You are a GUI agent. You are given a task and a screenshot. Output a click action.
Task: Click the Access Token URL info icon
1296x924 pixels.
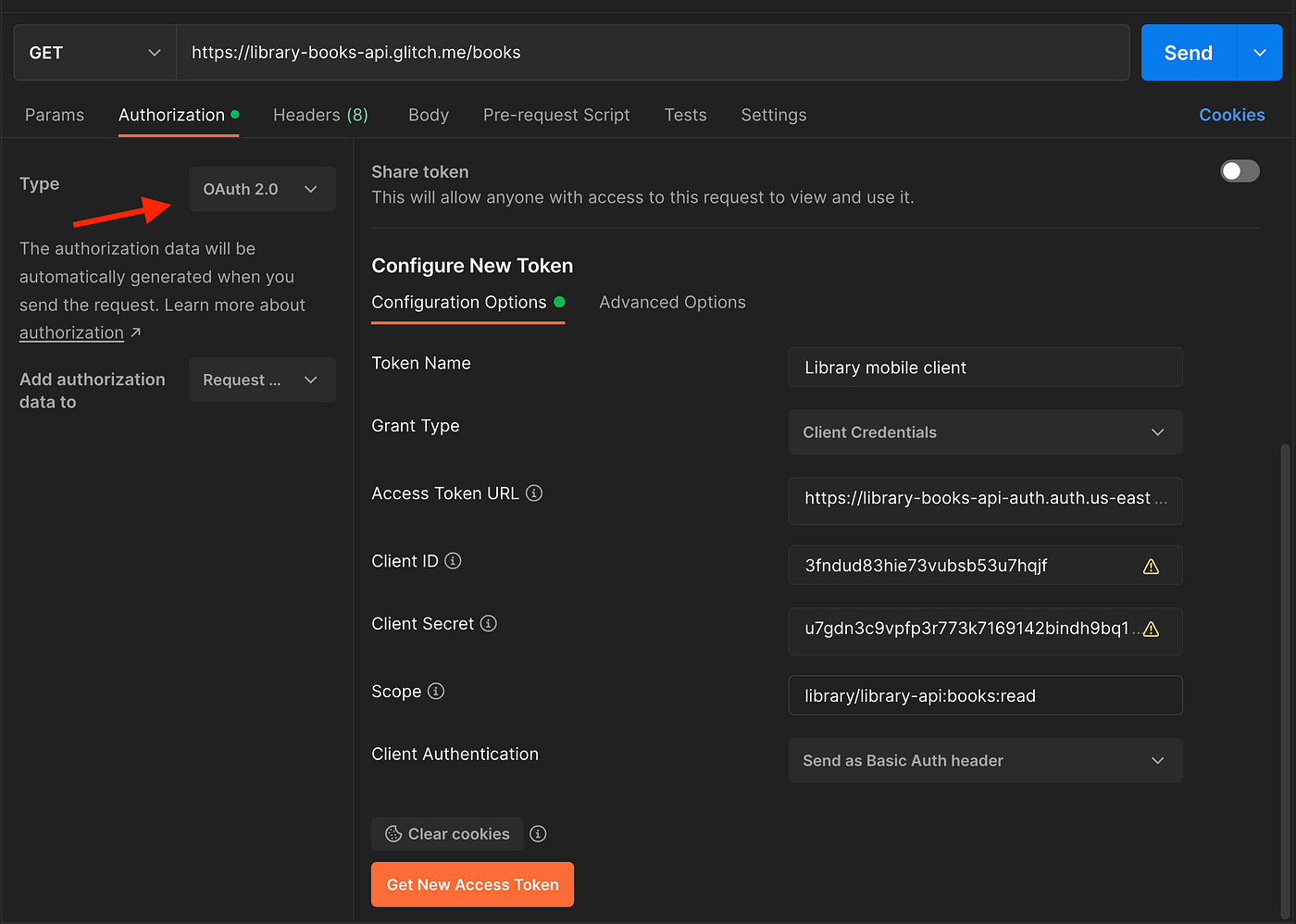(534, 493)
